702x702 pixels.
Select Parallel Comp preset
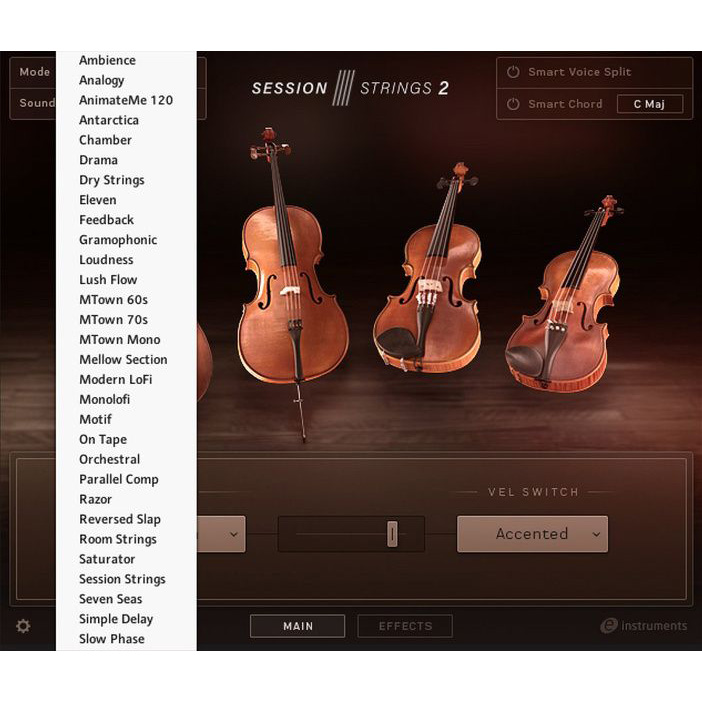click(119, 479)
